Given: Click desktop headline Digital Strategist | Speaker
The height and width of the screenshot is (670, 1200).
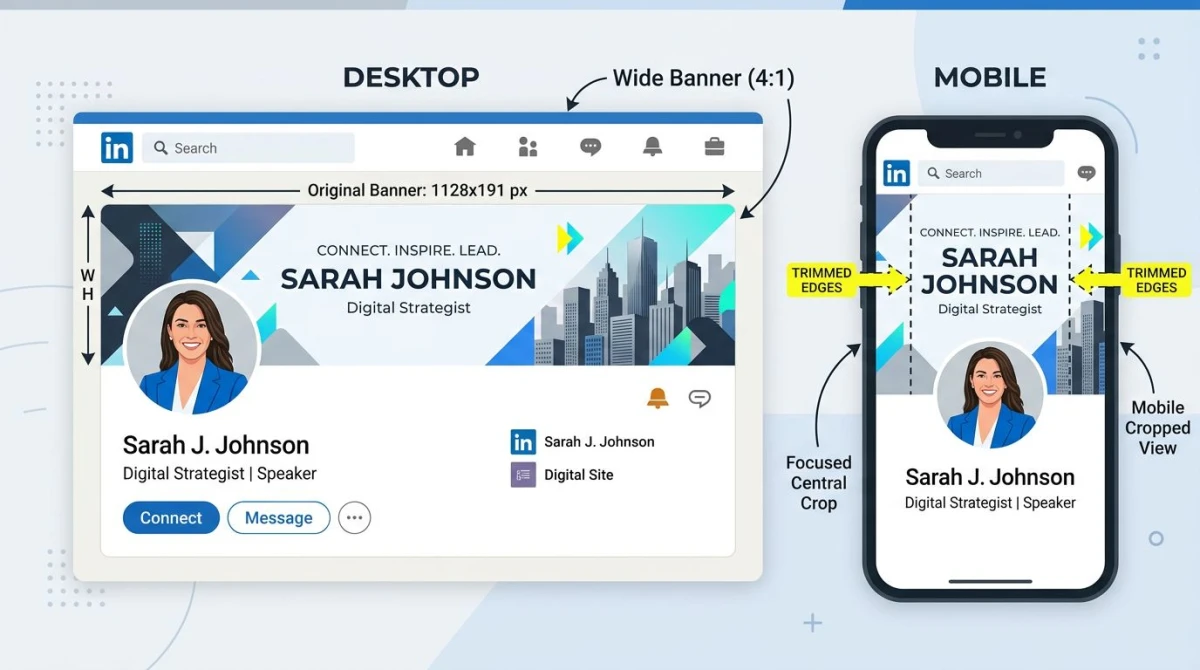Looking at the screenshot, I should (x=220, y=474).
